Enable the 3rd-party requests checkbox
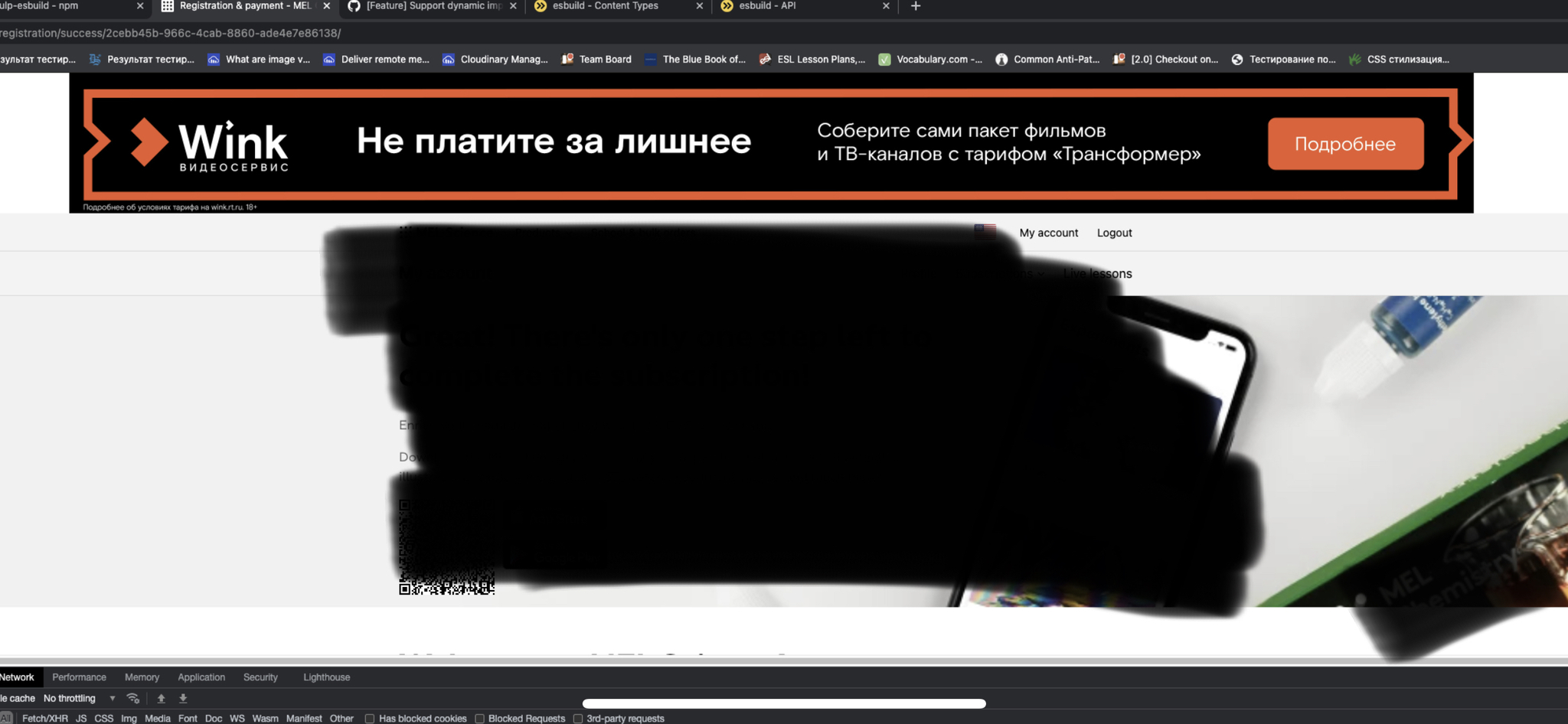The image size is (1568, 724). 578,719
